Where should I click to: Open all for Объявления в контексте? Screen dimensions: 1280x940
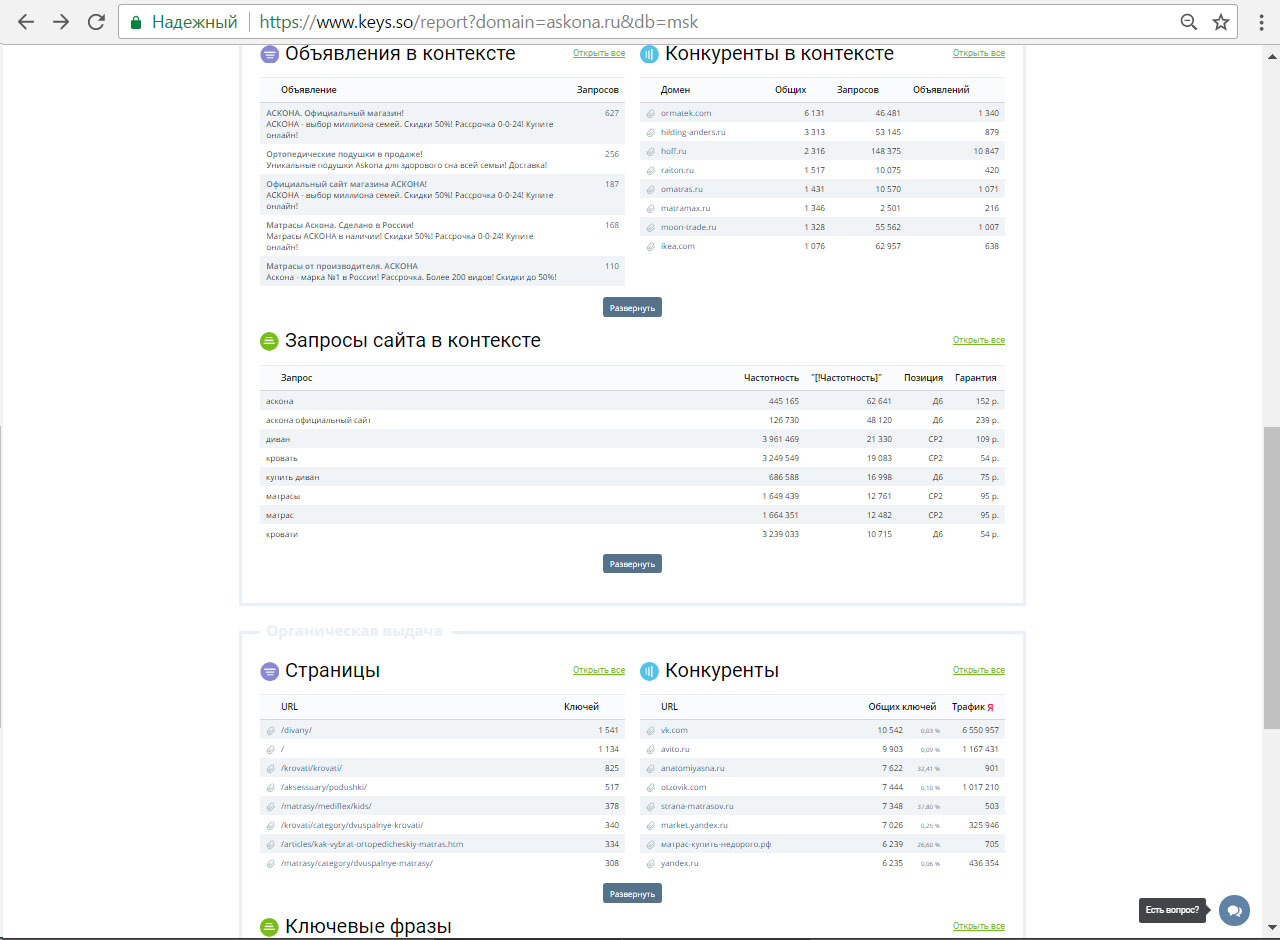point(599,53)
